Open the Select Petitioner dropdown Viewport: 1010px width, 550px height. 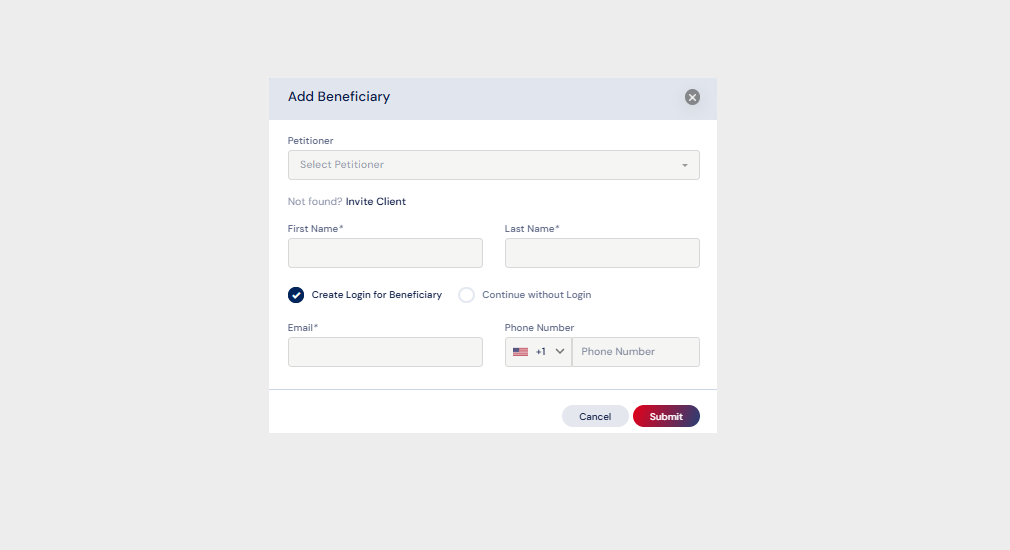click(x=493, y=165)
